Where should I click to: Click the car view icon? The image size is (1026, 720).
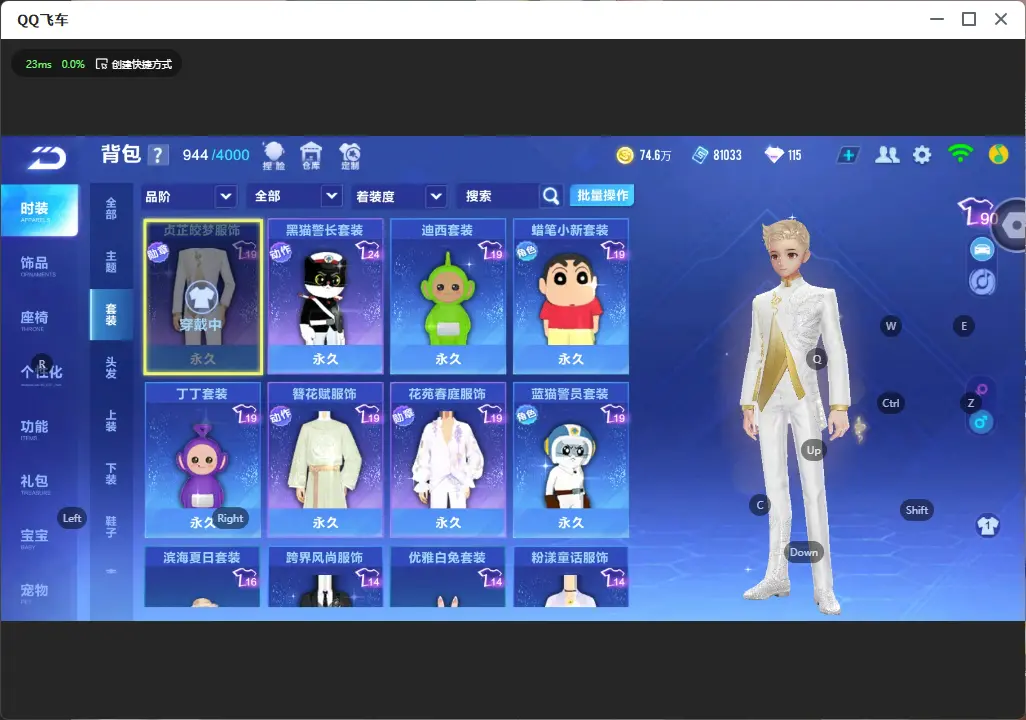[982, 249]
